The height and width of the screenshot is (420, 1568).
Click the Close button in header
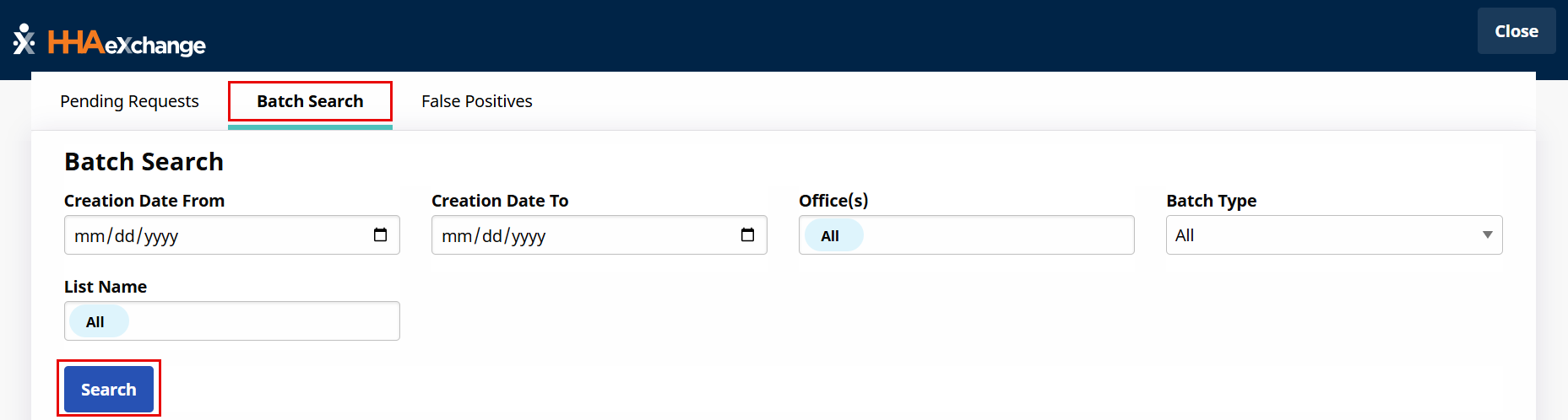tap(1516, 31)
